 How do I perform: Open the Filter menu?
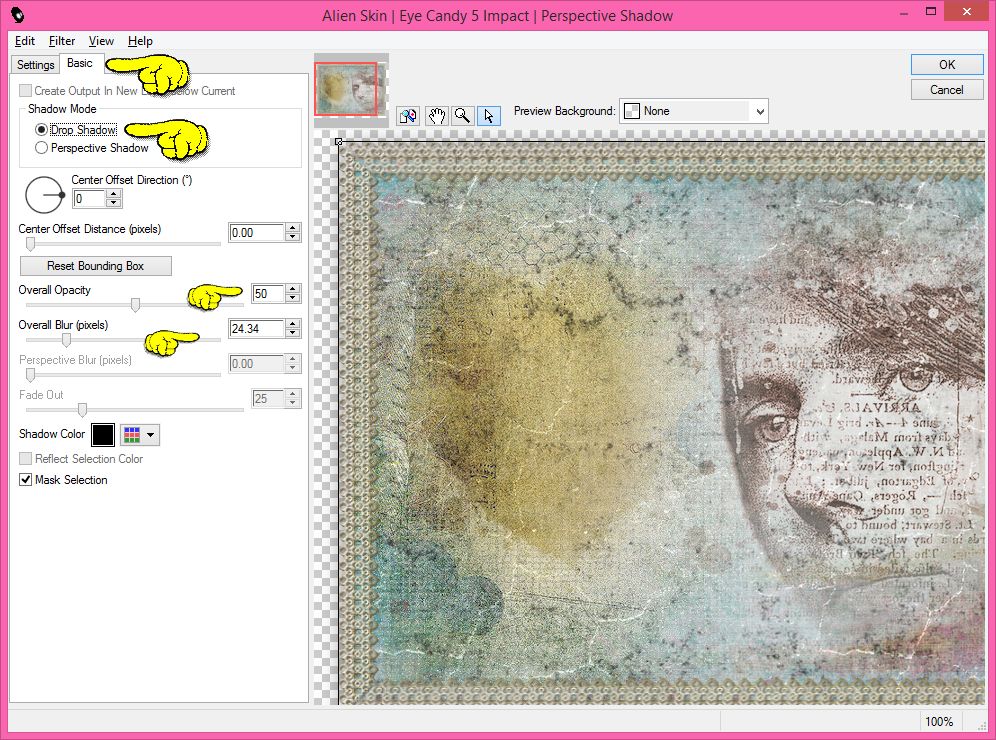point(62,41)
